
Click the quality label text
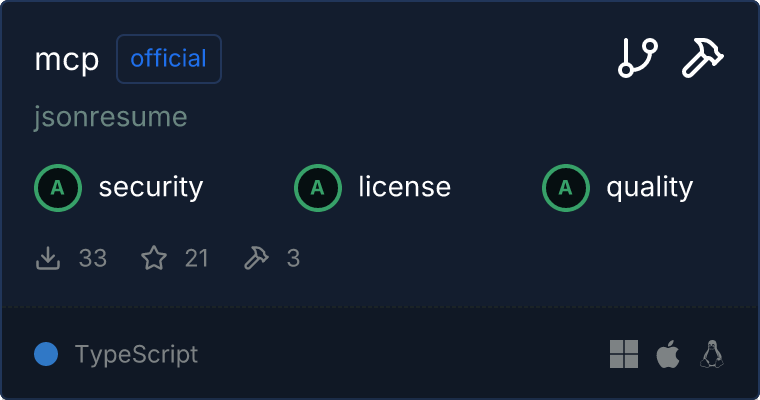point(650,187)
